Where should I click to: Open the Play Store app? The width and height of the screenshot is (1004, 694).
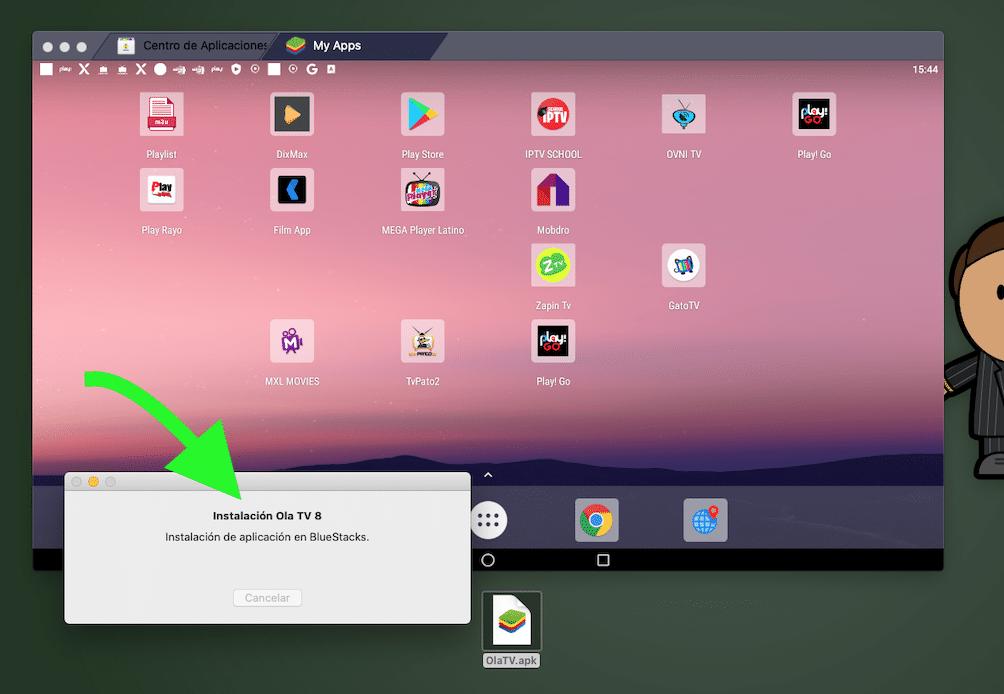click(422, 113)
